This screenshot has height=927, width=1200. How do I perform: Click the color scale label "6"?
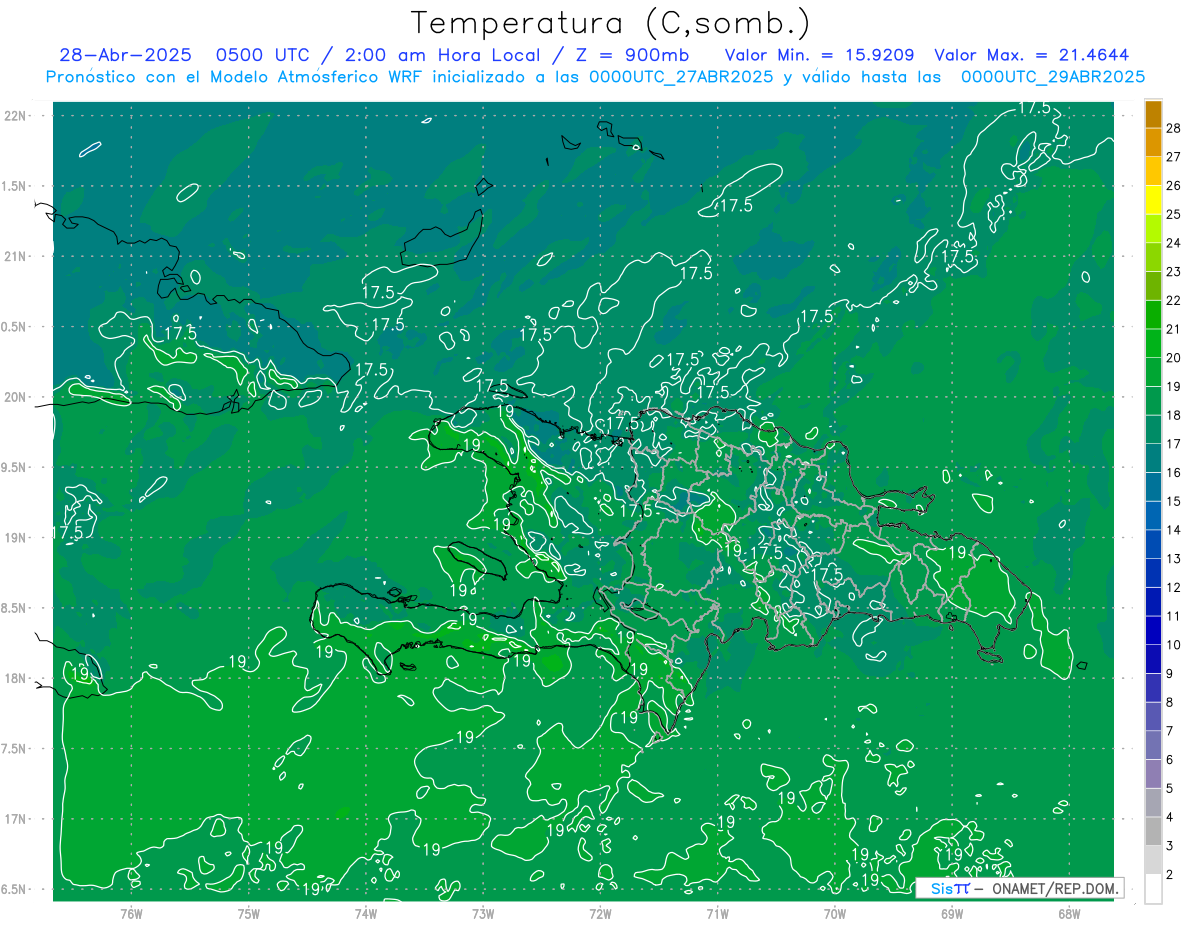[1170, 760]
